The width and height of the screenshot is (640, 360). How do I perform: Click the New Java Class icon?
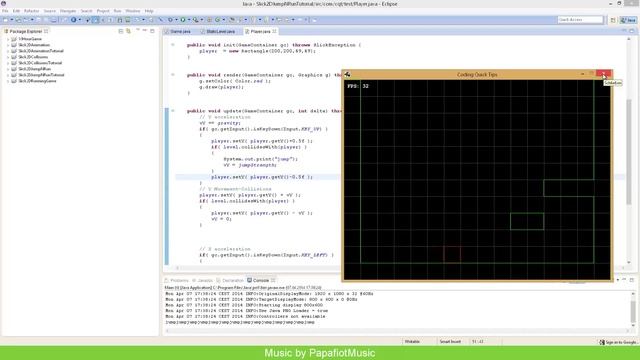218,20
